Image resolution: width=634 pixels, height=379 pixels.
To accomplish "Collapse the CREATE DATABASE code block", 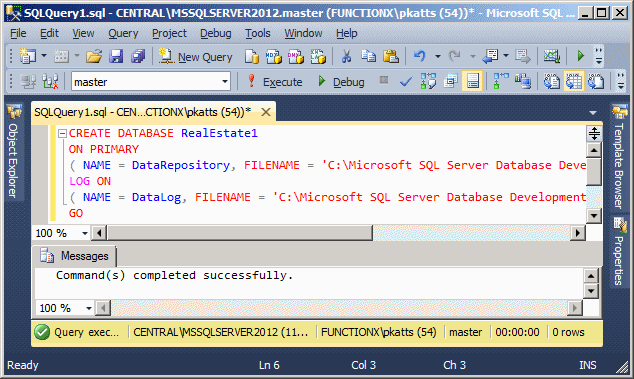I will pyautogui.click(x=62, y=133).
